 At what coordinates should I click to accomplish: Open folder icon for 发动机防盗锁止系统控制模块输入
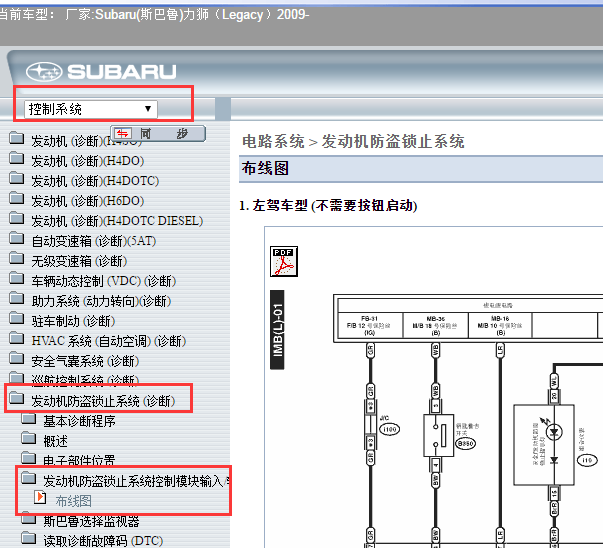point(29,478)
